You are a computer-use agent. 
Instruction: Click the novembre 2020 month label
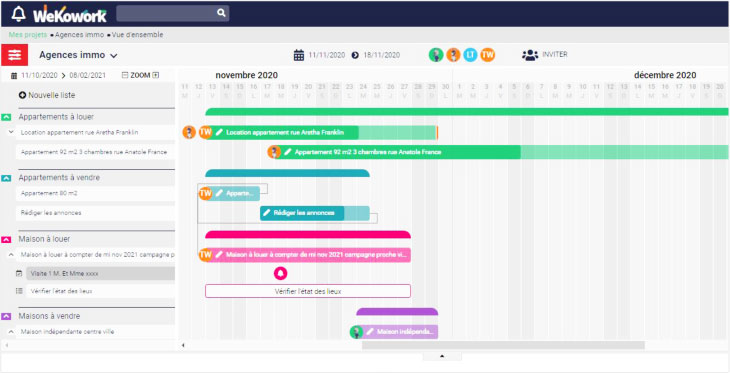point(246,75)
